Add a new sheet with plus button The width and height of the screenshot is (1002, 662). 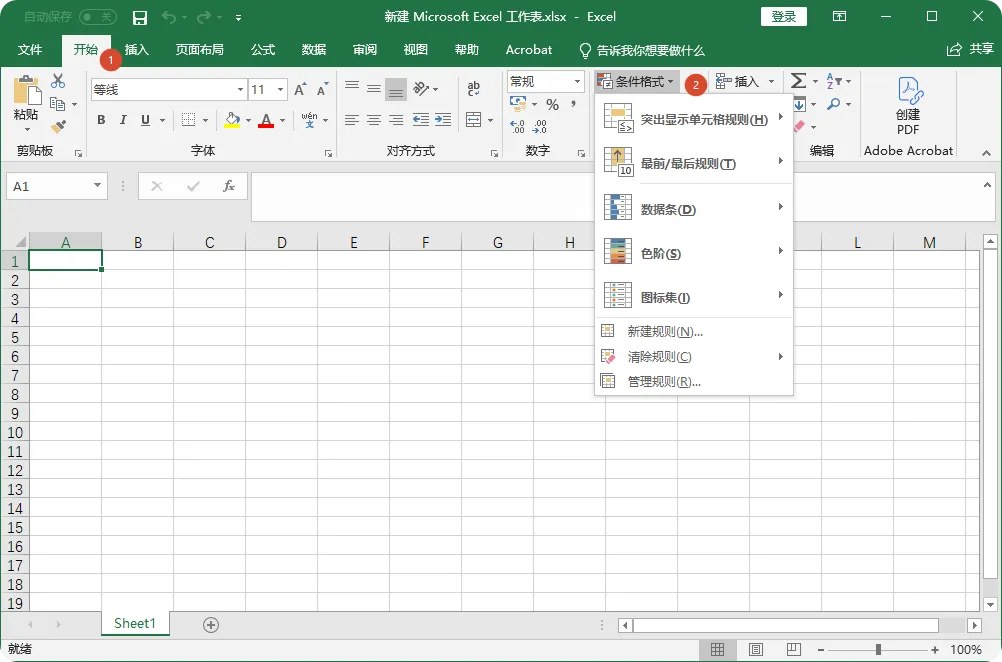(211, 625)
